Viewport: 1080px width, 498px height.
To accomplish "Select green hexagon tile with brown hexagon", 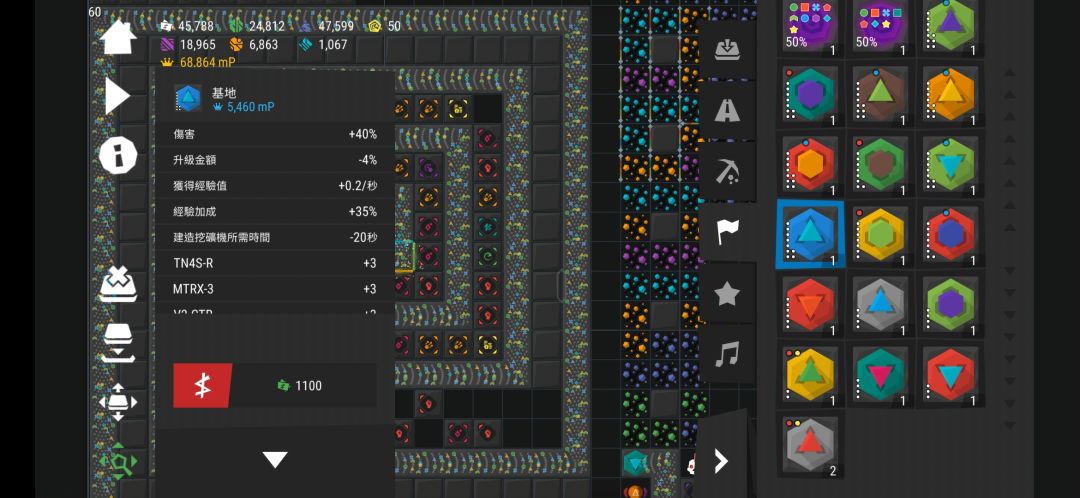I will pos(880,165).
